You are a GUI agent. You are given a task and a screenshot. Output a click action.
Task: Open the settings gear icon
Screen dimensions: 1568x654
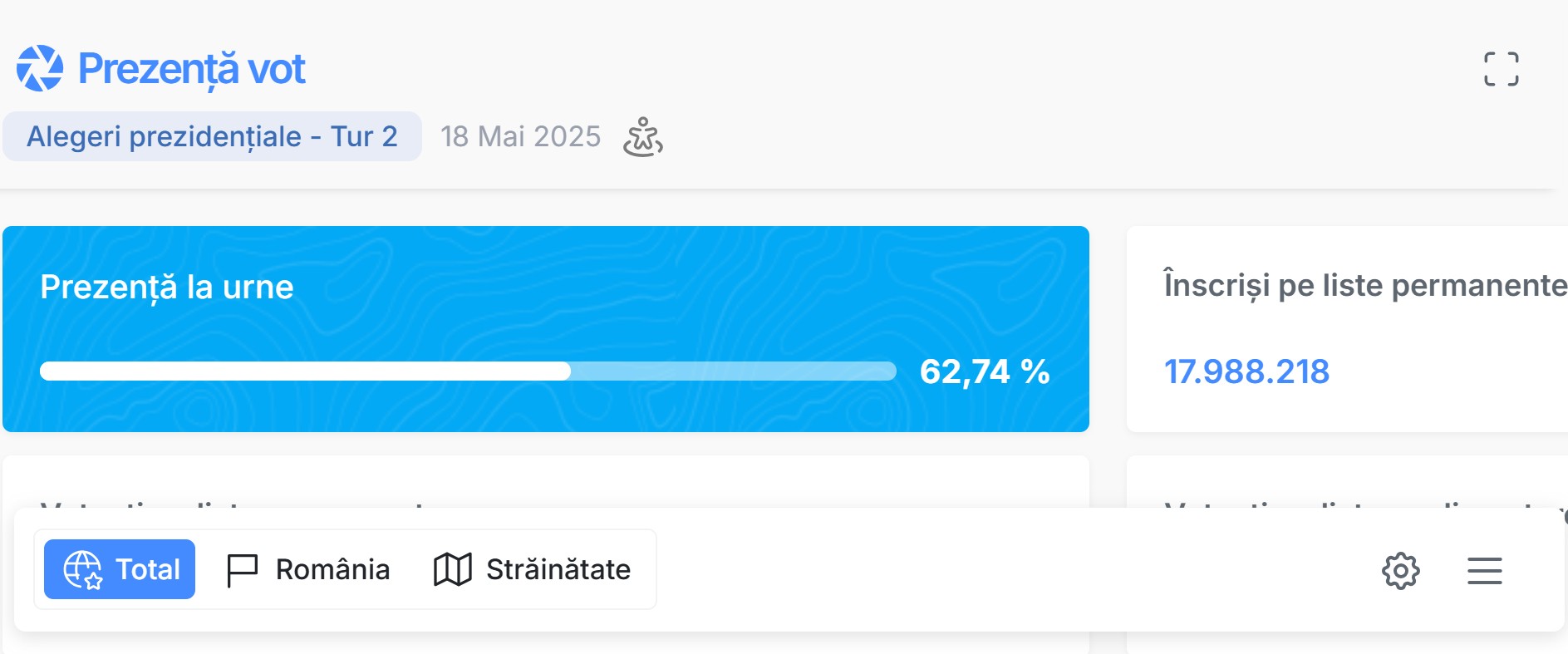1401,571
